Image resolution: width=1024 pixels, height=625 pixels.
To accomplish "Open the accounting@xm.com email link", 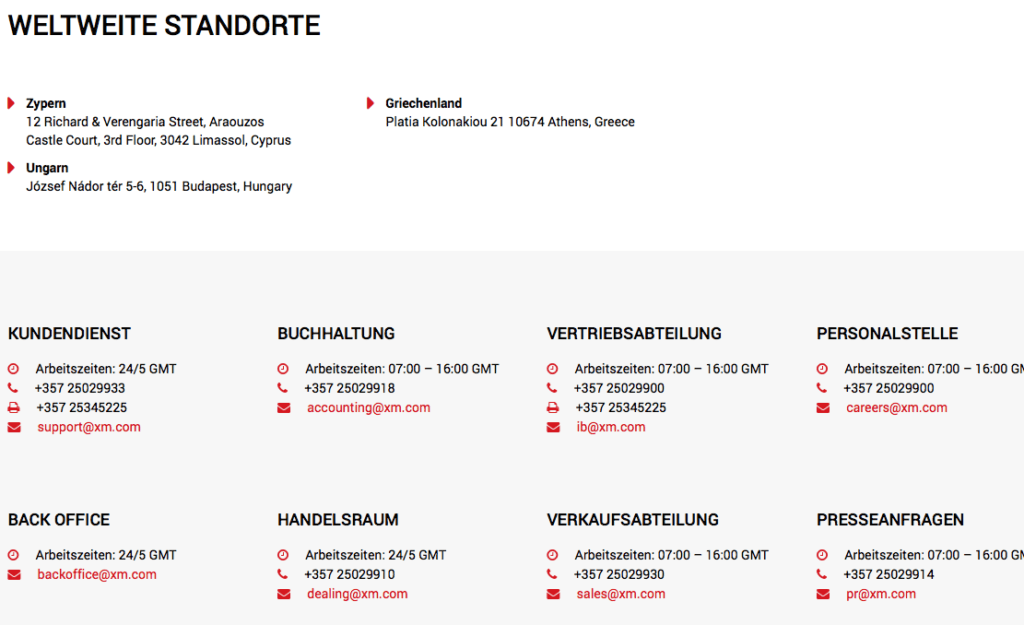I will [369, 408].
